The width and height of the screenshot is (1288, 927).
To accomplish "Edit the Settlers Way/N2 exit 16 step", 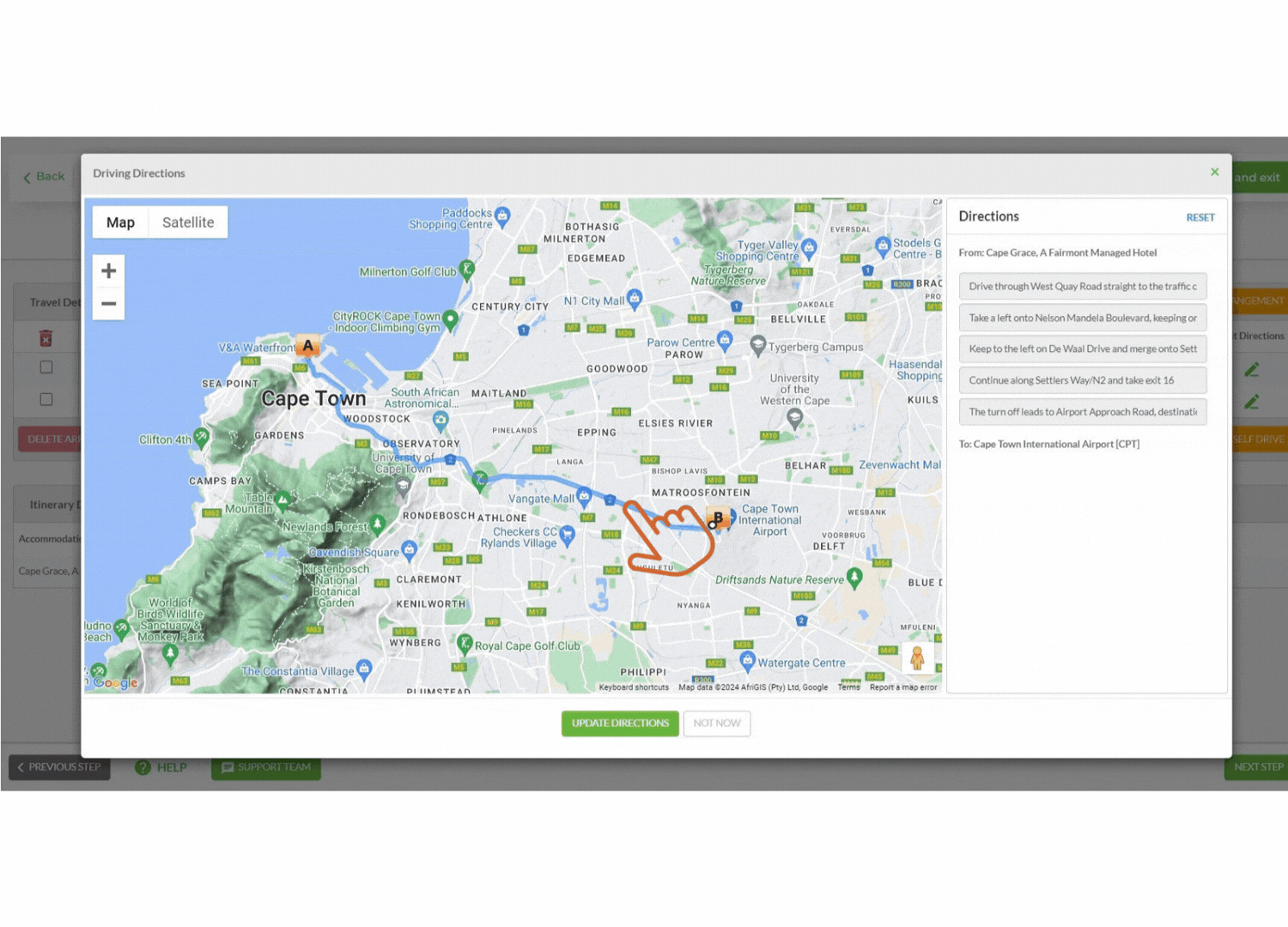I will (x=1082, y=381).
